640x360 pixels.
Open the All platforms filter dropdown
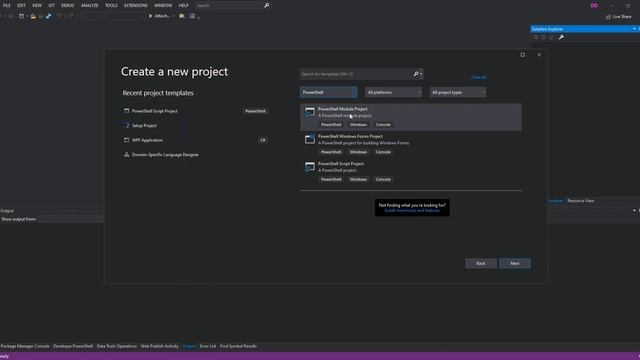click(393, 92)
